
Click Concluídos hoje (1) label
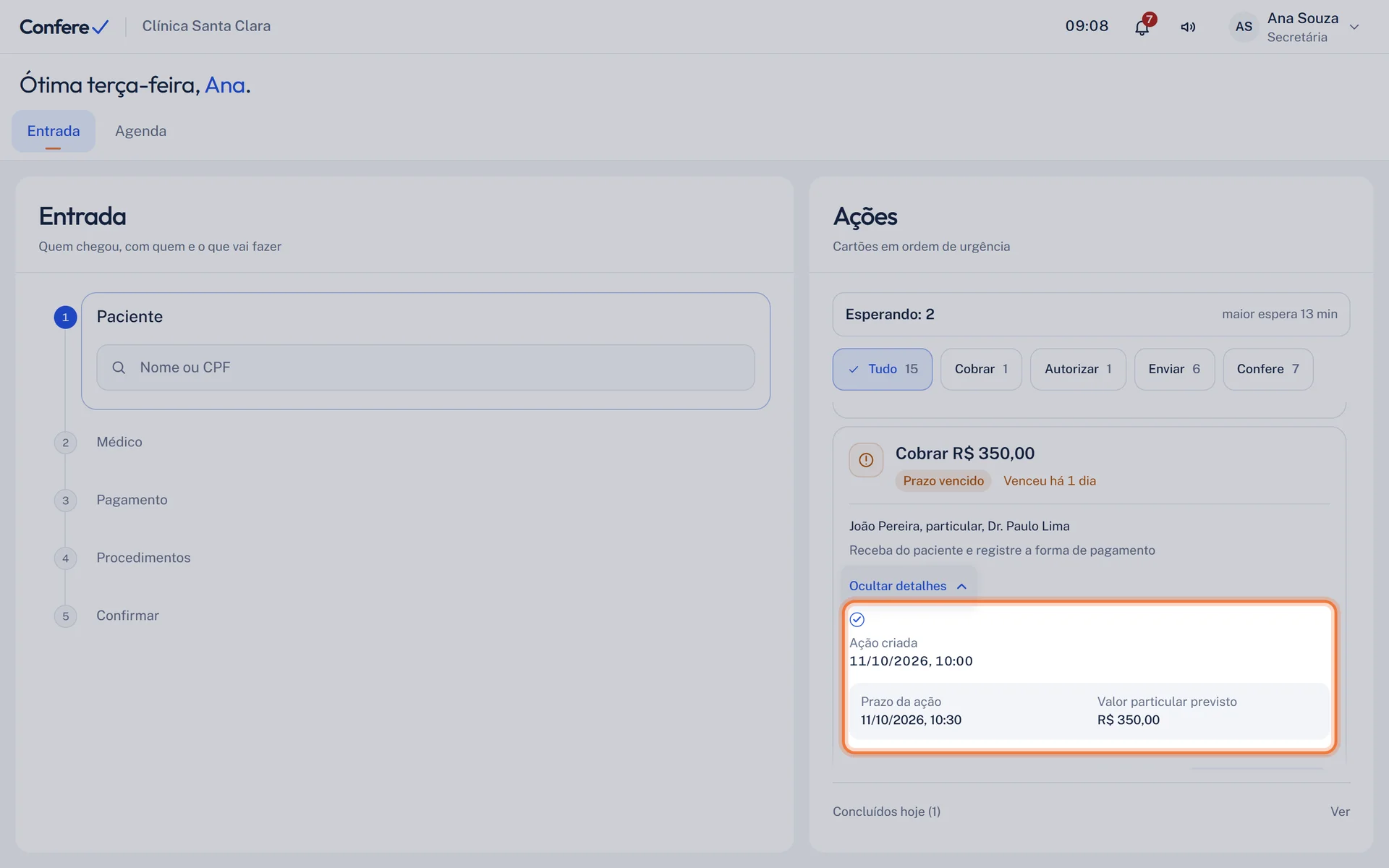click(x=886, y=812)
